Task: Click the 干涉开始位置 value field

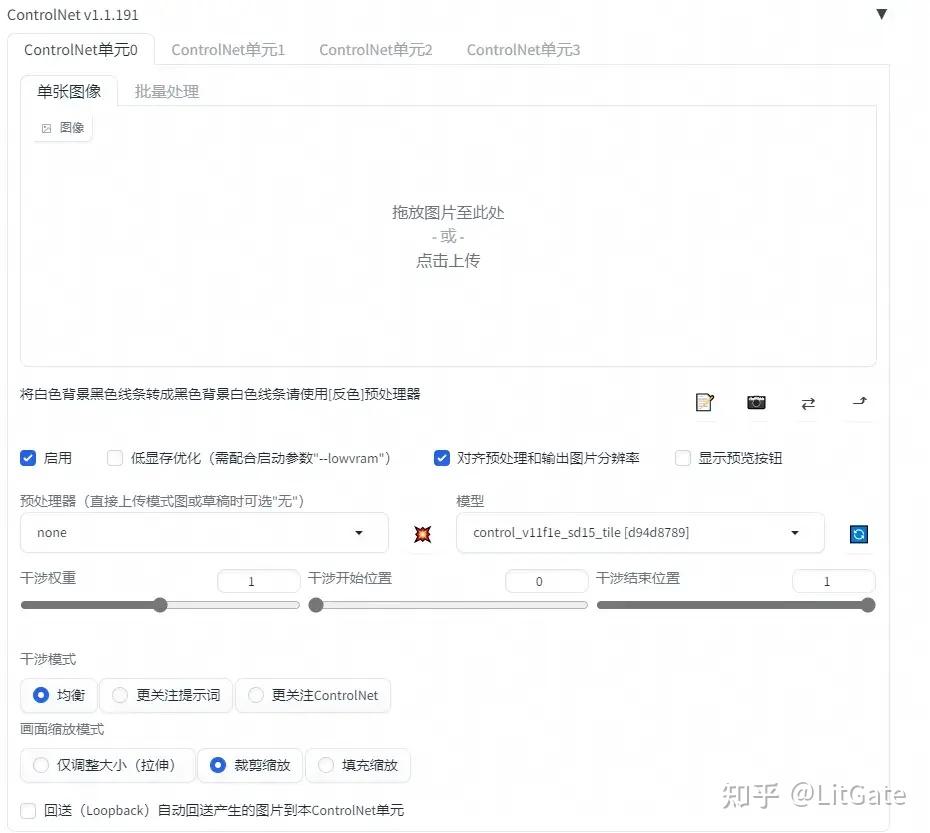Action: coord(546,580)
